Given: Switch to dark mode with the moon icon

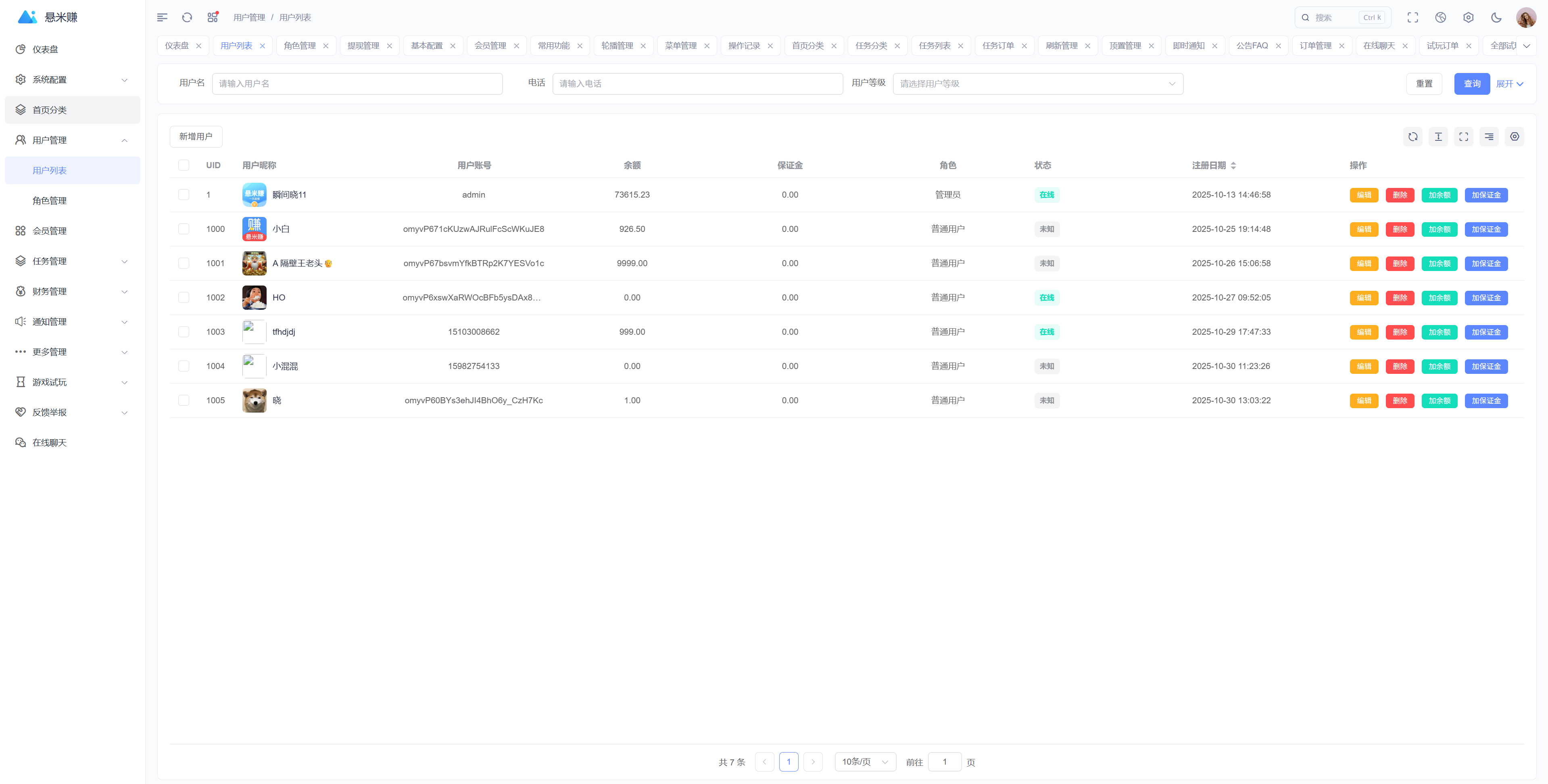Looking at the screenshot, I should pos(1496,17).
